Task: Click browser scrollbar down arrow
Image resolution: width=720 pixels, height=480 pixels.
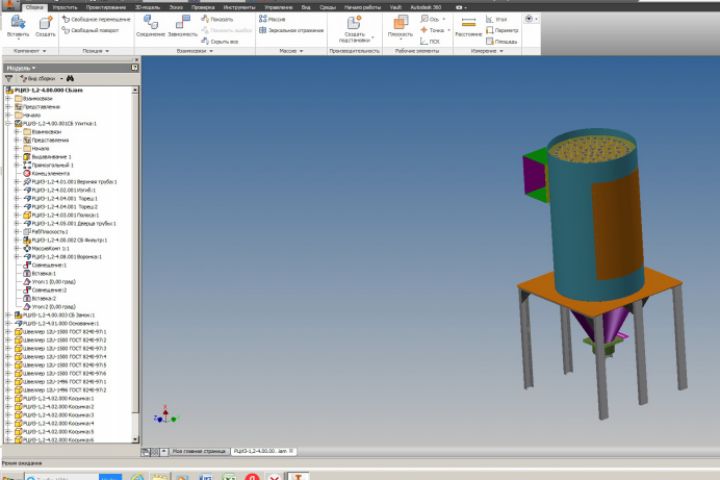Action: pos(135,440)
